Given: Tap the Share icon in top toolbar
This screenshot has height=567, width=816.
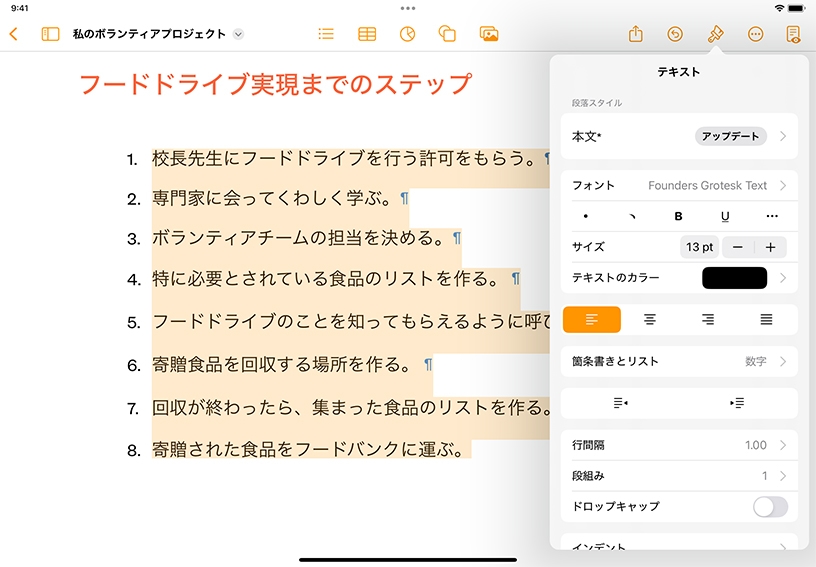Looking at the screenshot, I should point(635,34).
